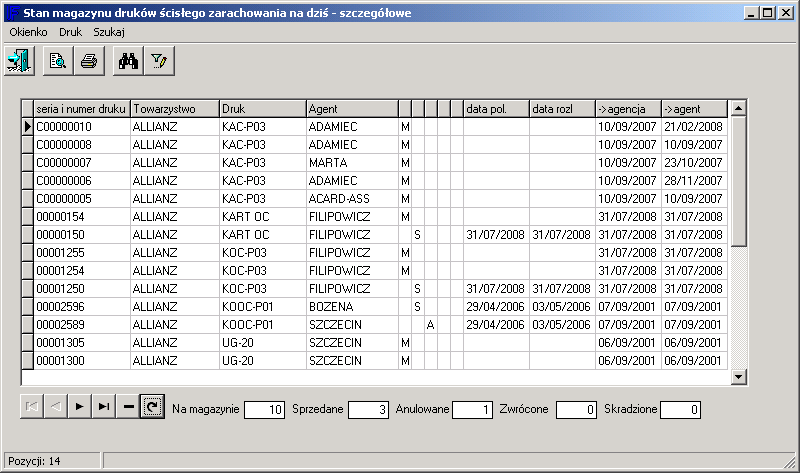Click the ACARD-ASS agent cell

pyautogui.click(x=353, y=199)
